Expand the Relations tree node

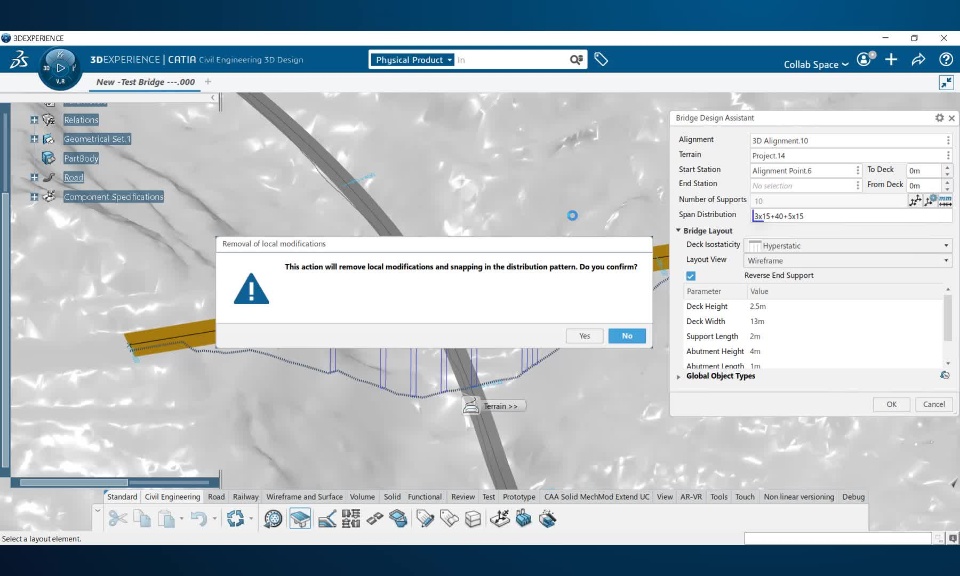34,120
